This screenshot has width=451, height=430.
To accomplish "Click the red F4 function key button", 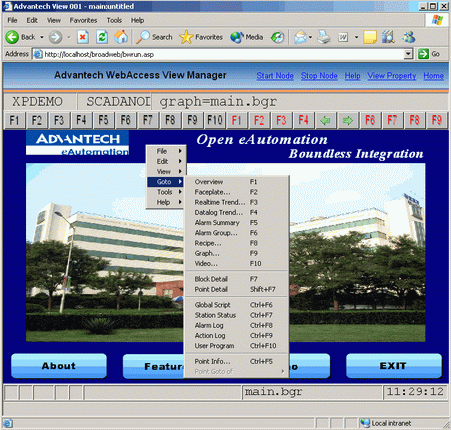I will pos(303,120).
